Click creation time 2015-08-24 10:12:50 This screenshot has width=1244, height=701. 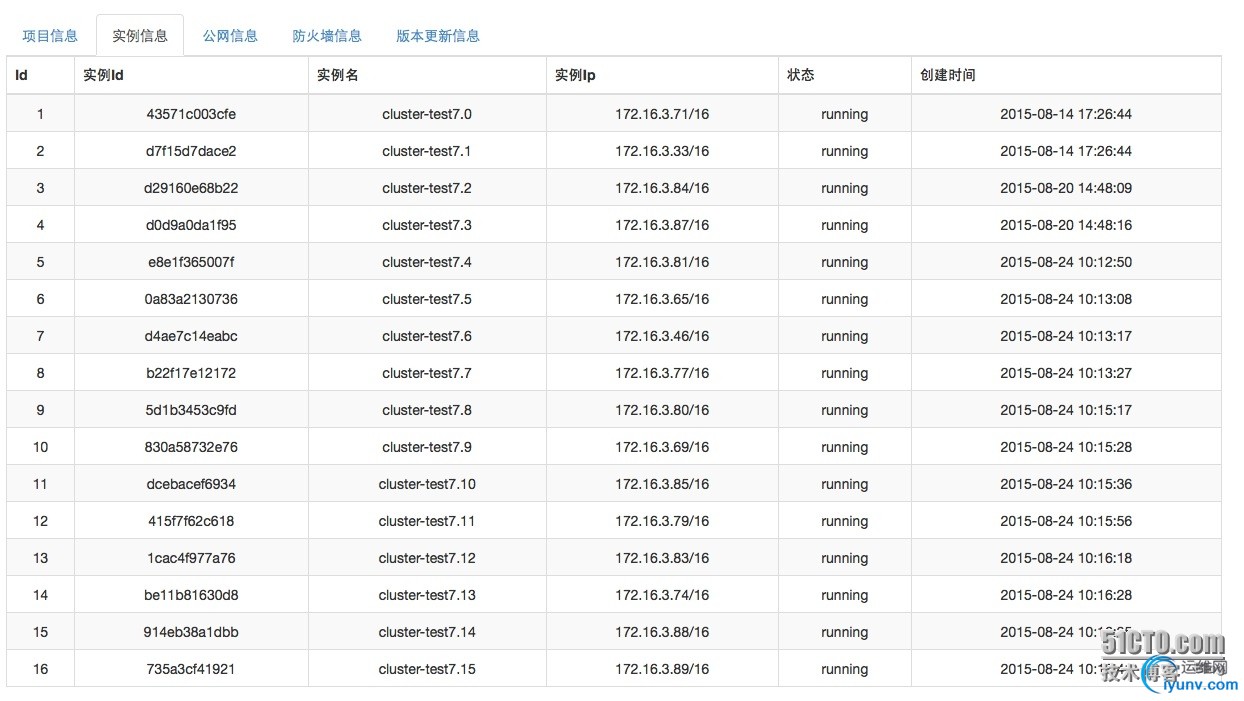[1066, 262]
